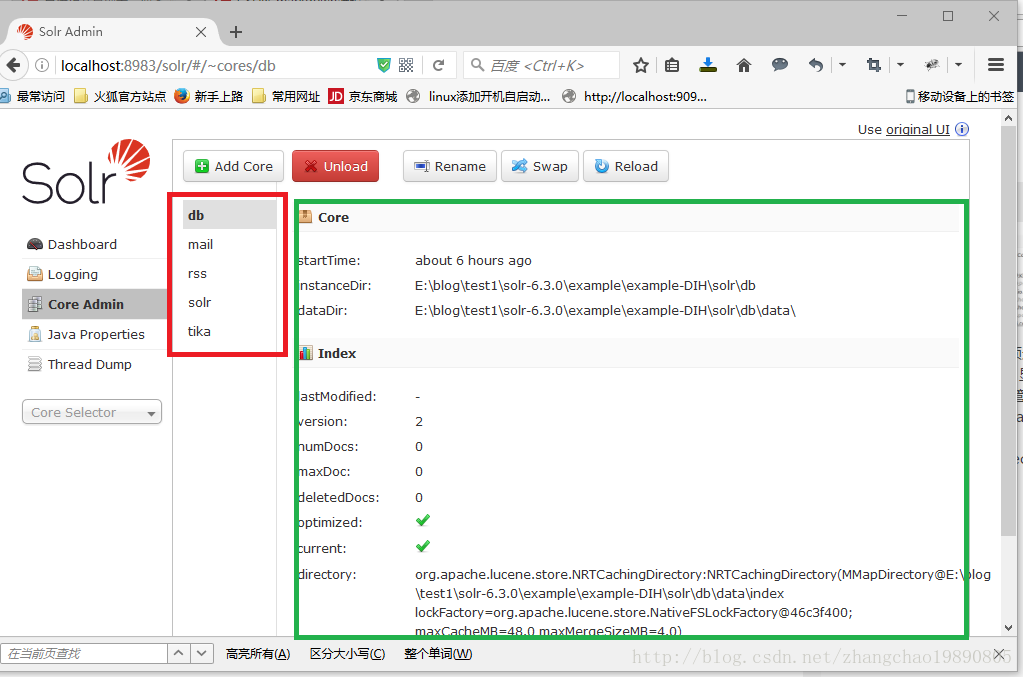Open Thread Dump in the sidebar

click(x=89, y=365)
